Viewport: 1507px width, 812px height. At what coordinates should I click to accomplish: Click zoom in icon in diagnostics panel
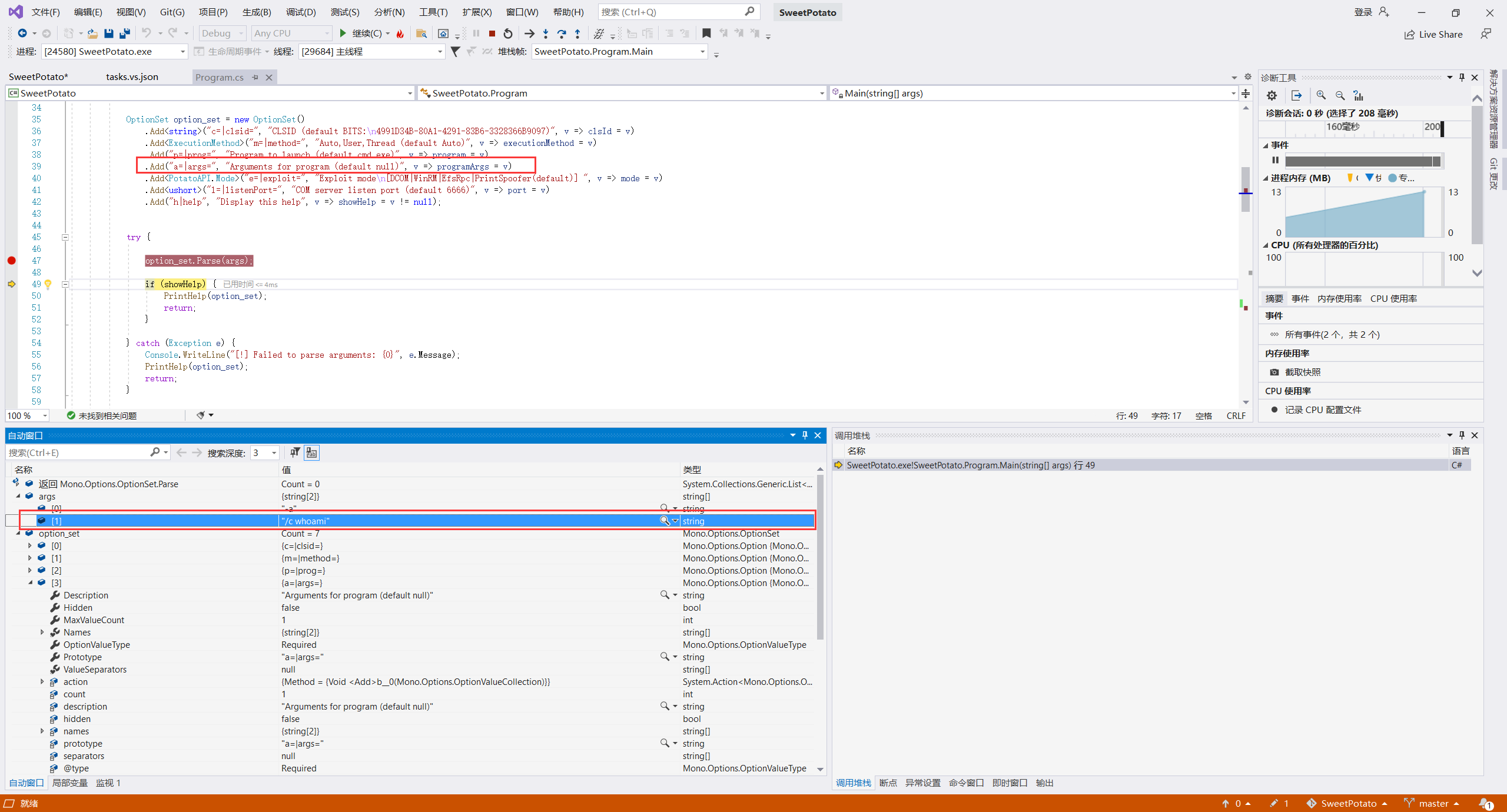tap(1321, 95)
